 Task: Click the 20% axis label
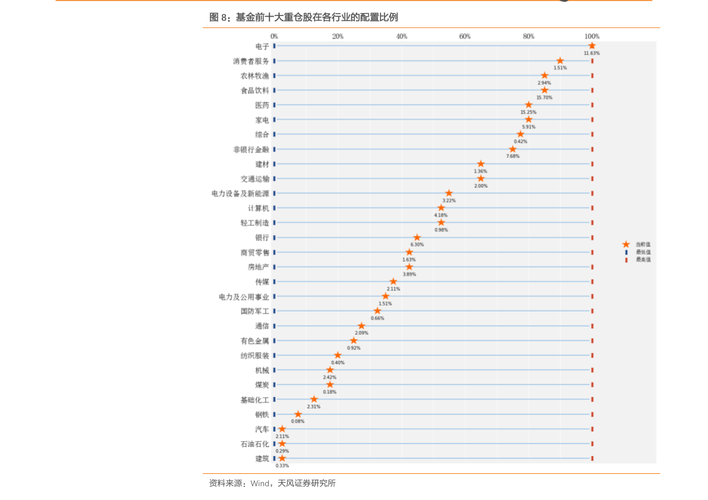coord(338,36)
